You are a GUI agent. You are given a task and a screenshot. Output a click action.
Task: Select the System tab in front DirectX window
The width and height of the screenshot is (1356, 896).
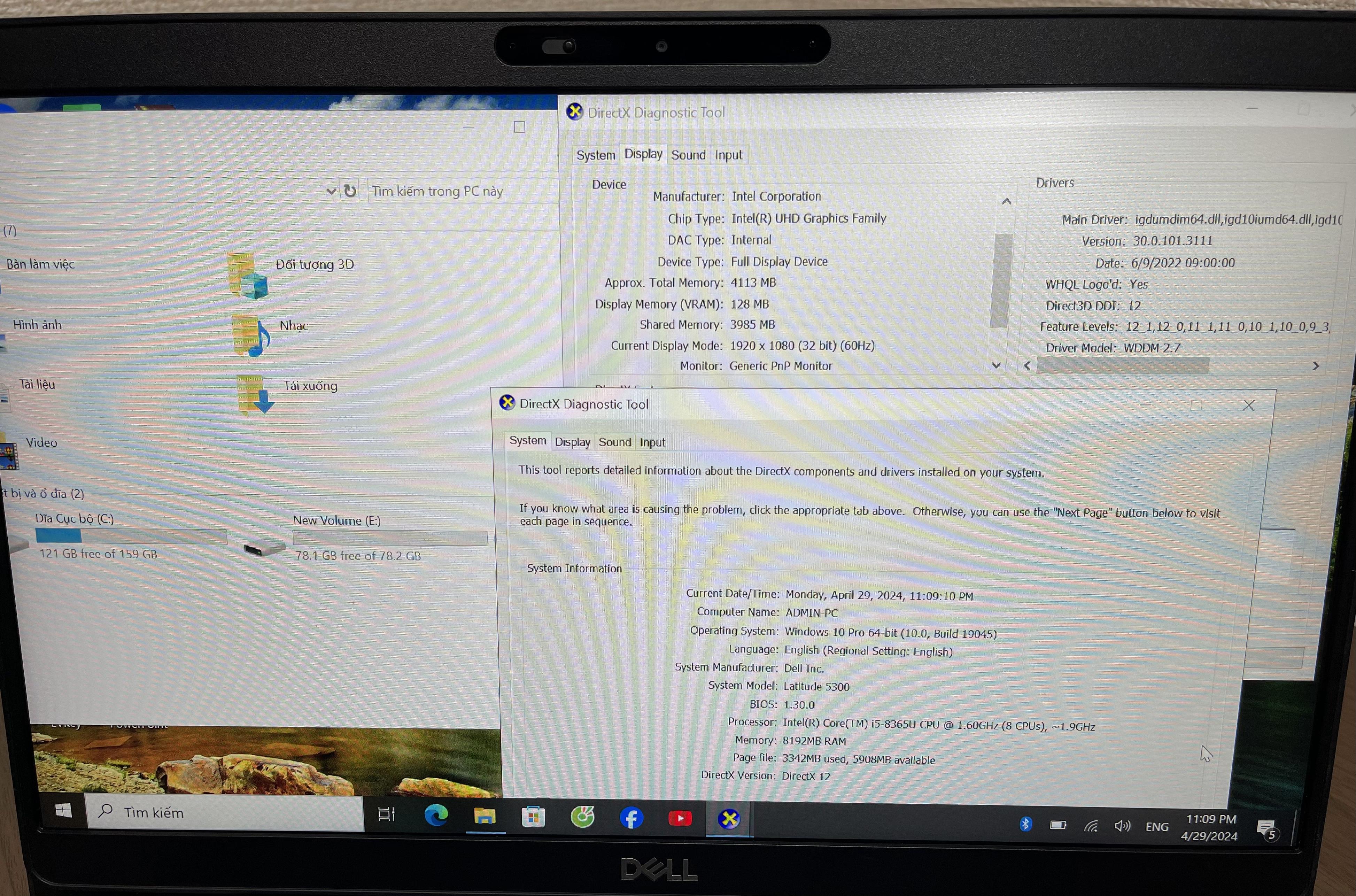point(528,441)
